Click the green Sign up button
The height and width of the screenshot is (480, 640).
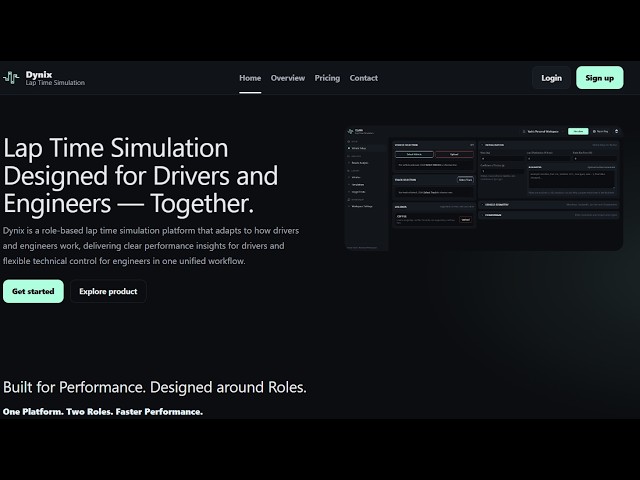point(600,78)
